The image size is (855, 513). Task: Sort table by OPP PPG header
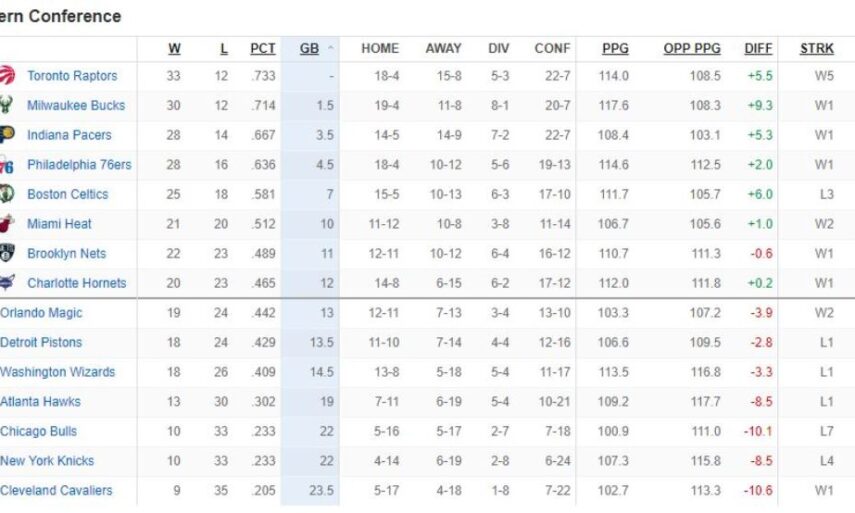[x=692, y=48]
